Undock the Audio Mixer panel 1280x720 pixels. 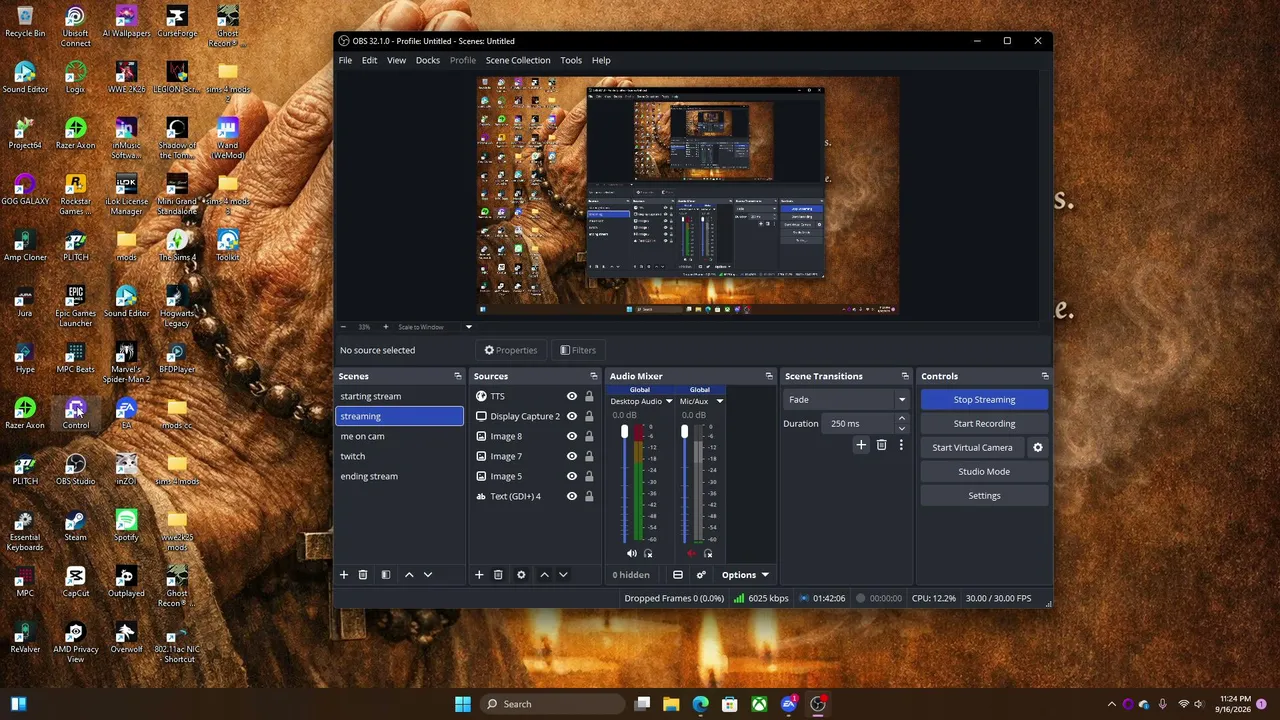pyautogui.click(x=769, y=376)
